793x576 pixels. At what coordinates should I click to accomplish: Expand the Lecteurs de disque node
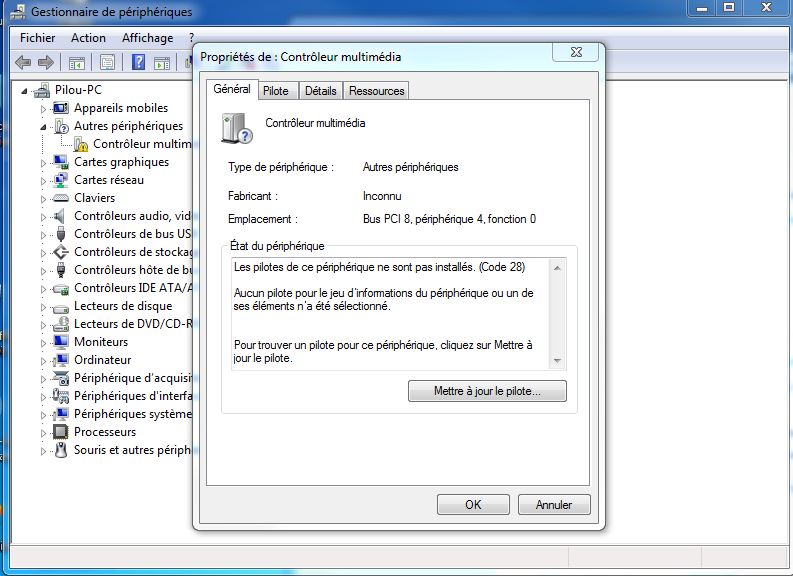pyautogui.click(x=43, y=307)
